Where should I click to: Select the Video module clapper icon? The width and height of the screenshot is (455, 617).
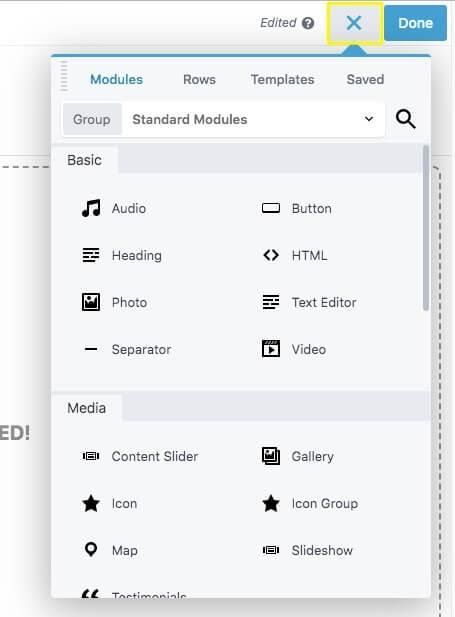click(x=271, y=349)
